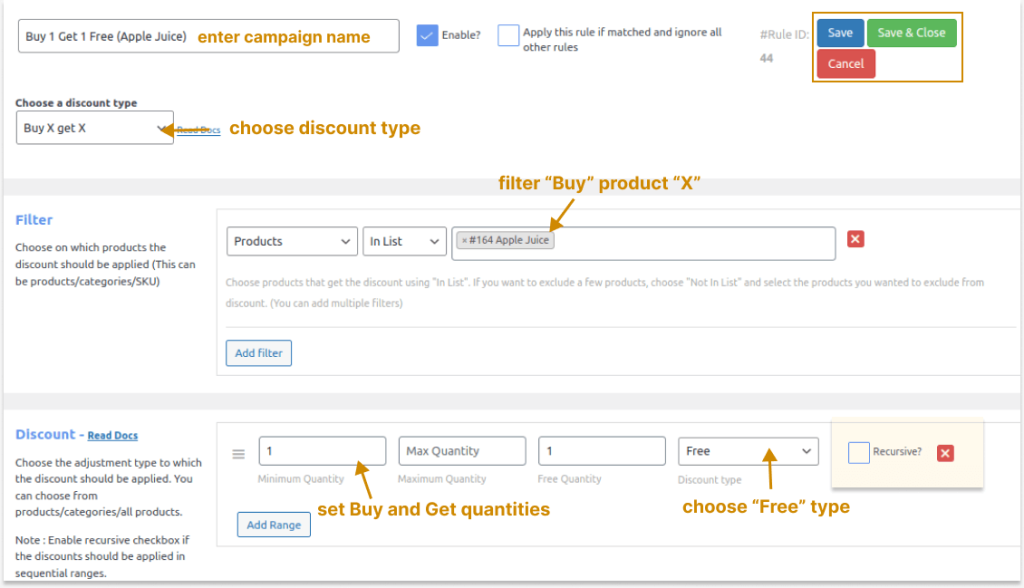Open the 'Buy X get X' discount type dropdown

click(94, 128)
